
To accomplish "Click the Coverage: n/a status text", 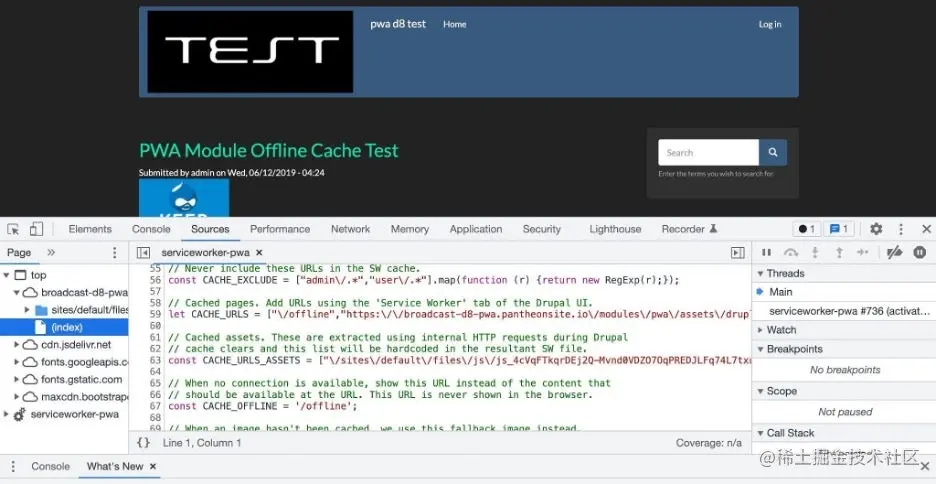I will 709,443.
